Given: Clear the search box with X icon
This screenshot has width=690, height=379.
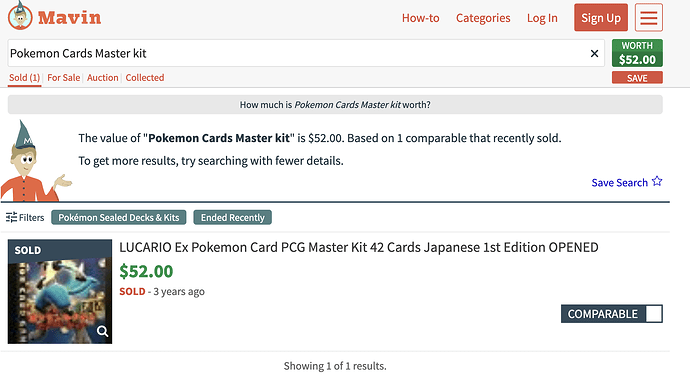Looking at the screenshot, I should coord(594,53).
